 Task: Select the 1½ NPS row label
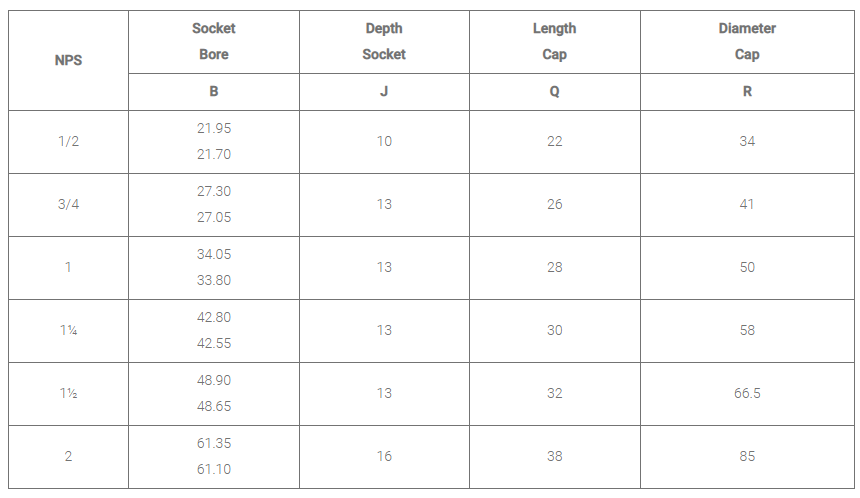pos(68,393)
